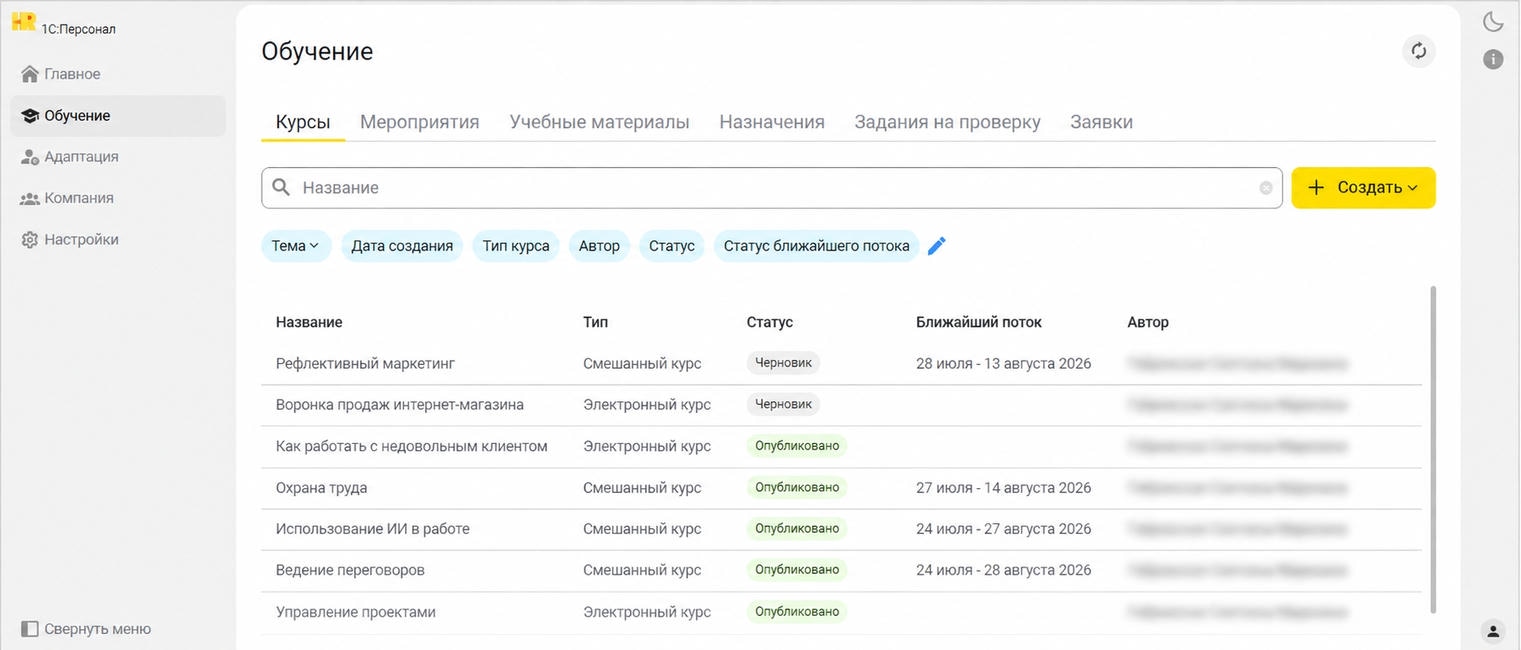Sort by Ближайший поток column header
This screenshot has height=650, width=1521.
[x=979, y=322]
